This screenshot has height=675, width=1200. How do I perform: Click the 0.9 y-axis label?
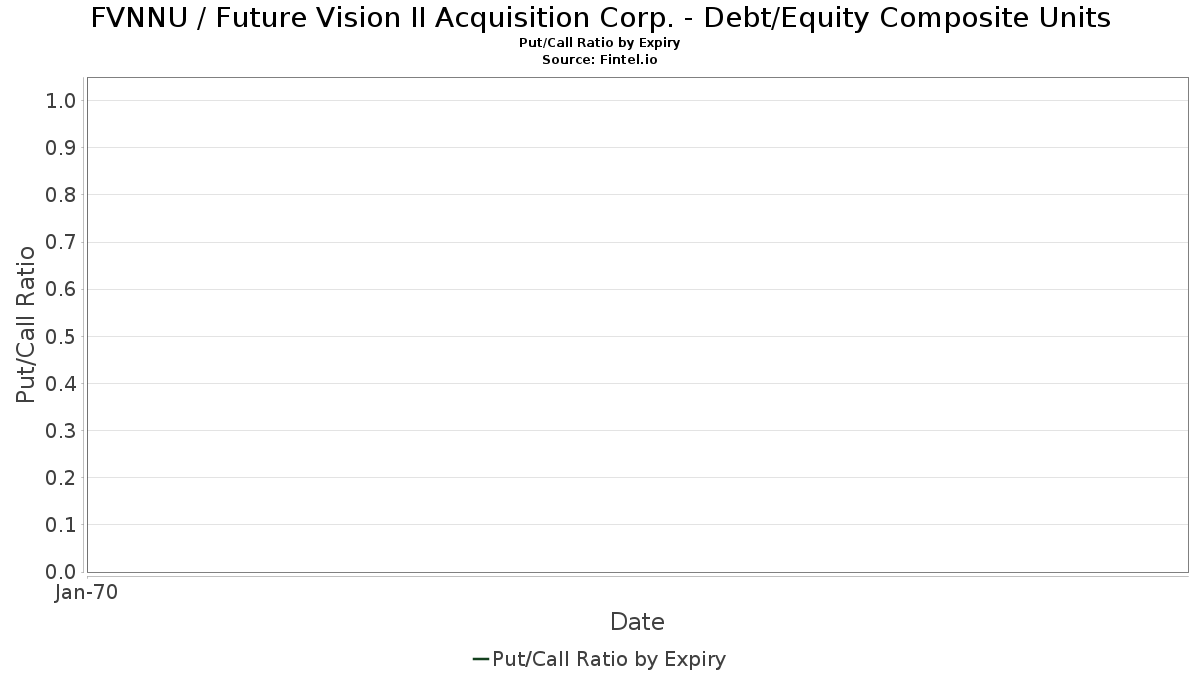pyautogui.click(x=61, y=148)
